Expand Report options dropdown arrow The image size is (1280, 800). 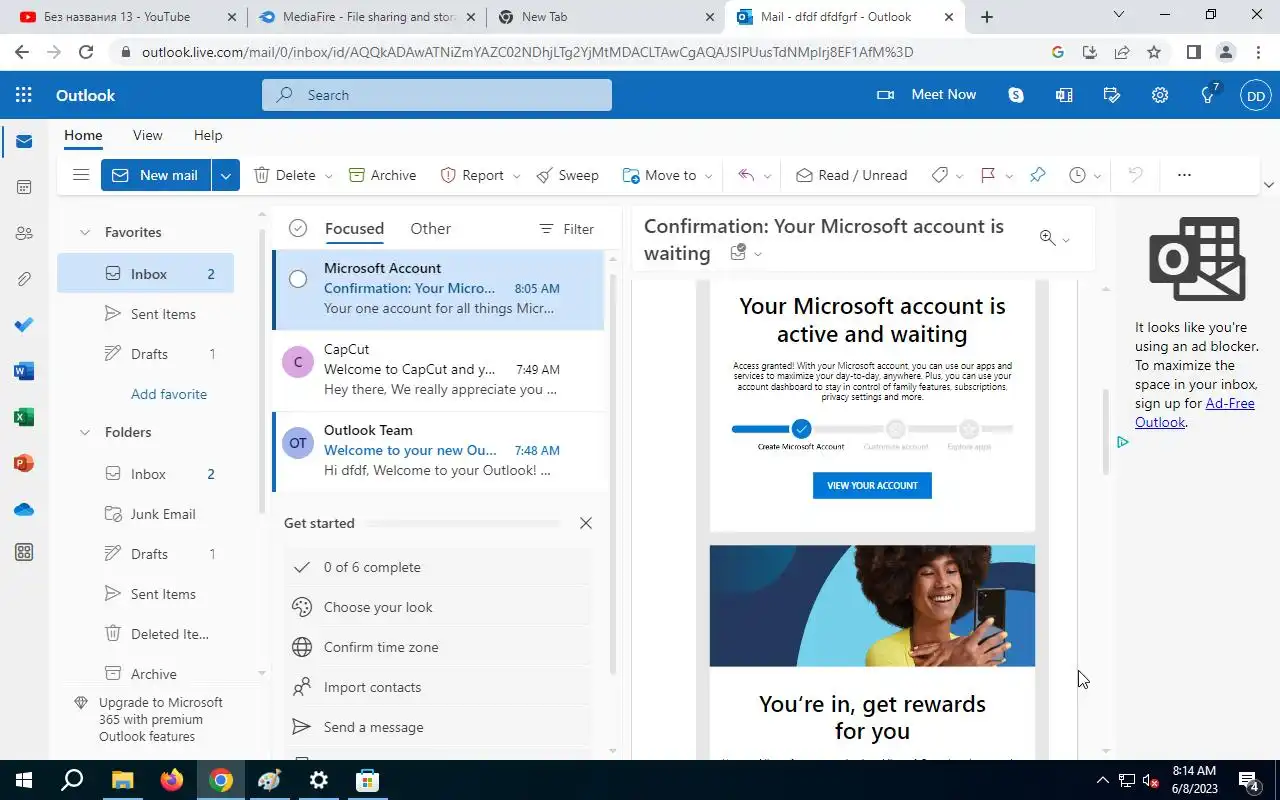click(516, 176)
